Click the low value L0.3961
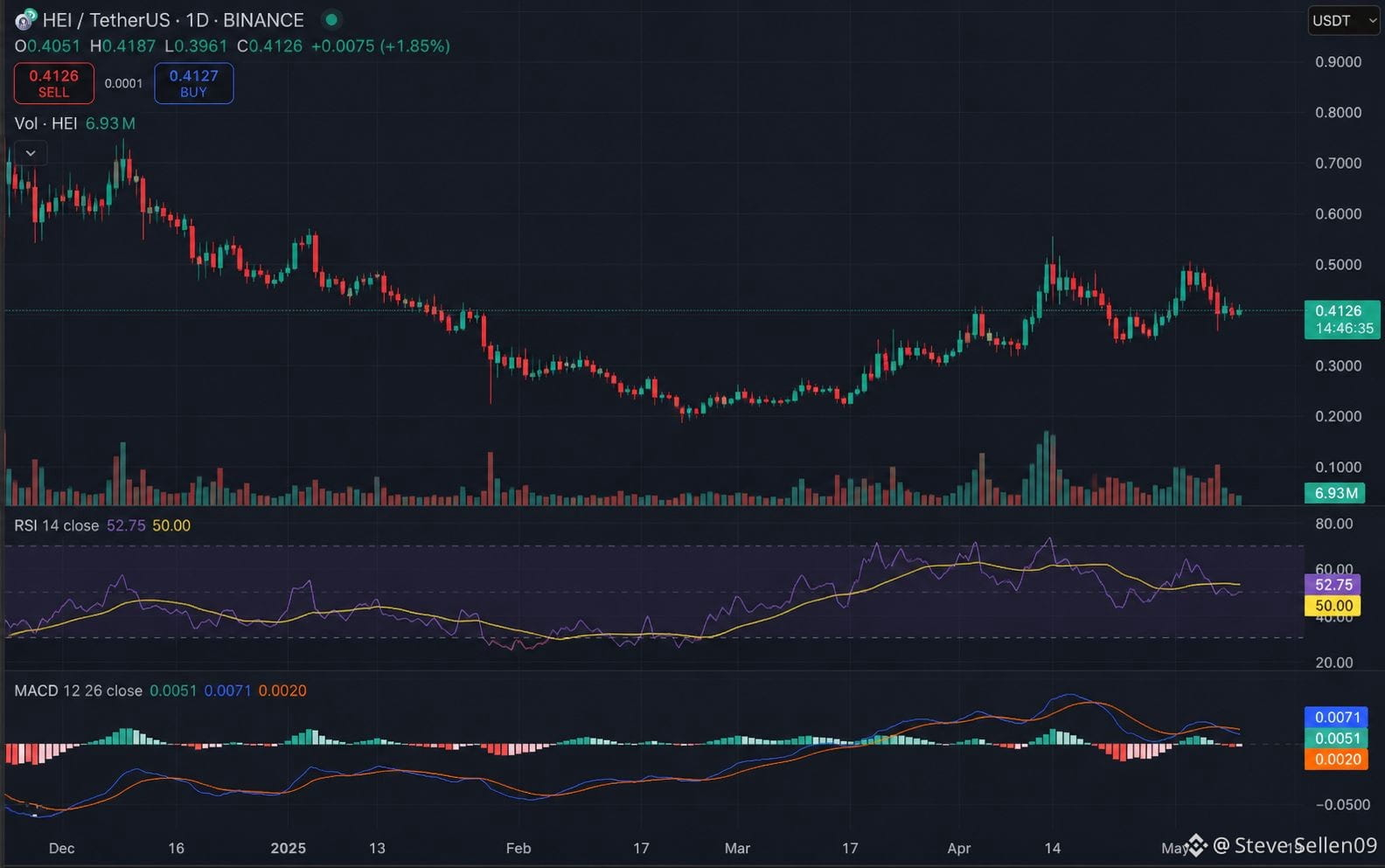This screenshot has width=1385, height=868. coord(196,45)
